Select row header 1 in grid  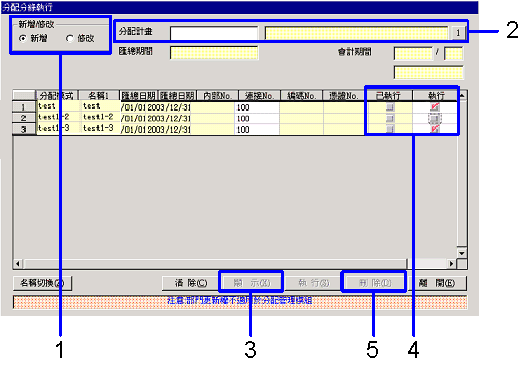point(24,107)
